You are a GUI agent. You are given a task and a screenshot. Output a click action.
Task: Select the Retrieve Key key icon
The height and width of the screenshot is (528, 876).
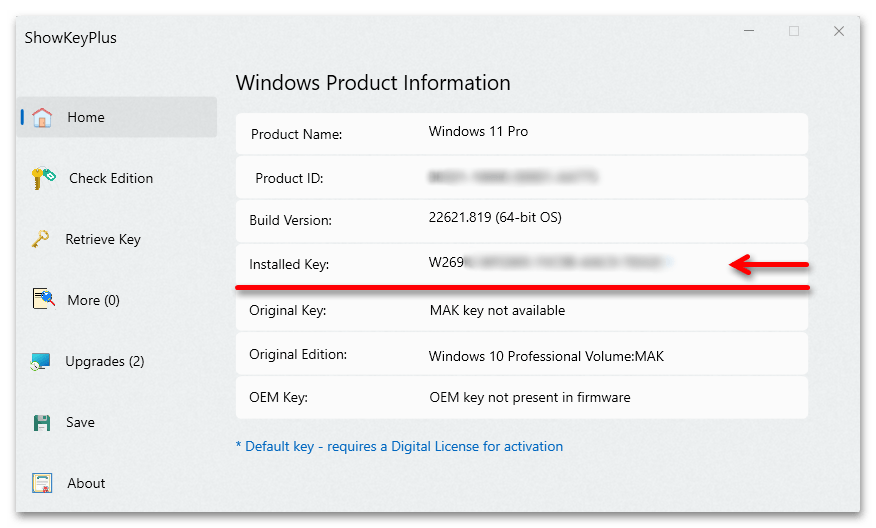(41, 239)
